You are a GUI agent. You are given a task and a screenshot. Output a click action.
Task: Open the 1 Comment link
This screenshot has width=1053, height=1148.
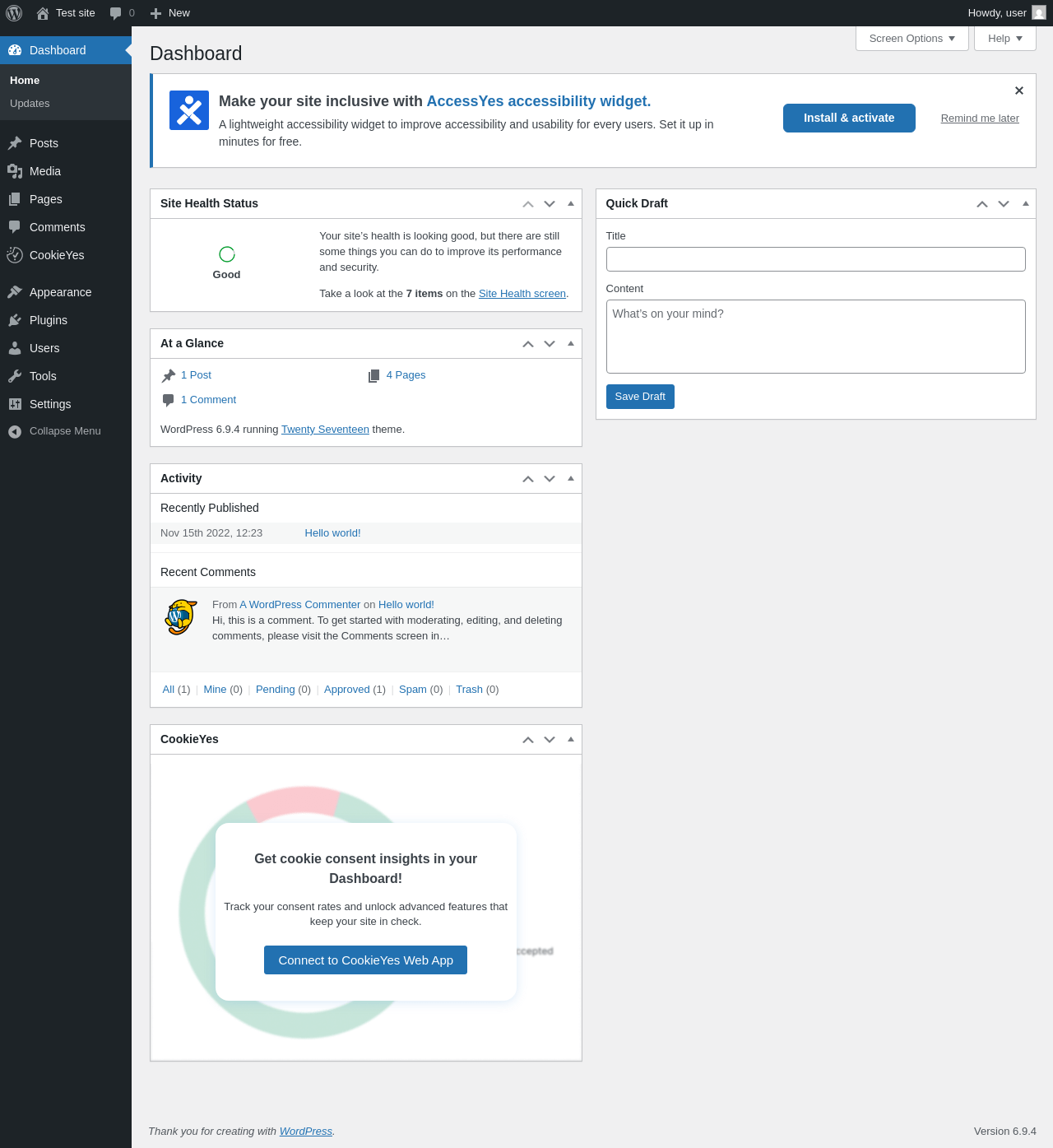208,400
